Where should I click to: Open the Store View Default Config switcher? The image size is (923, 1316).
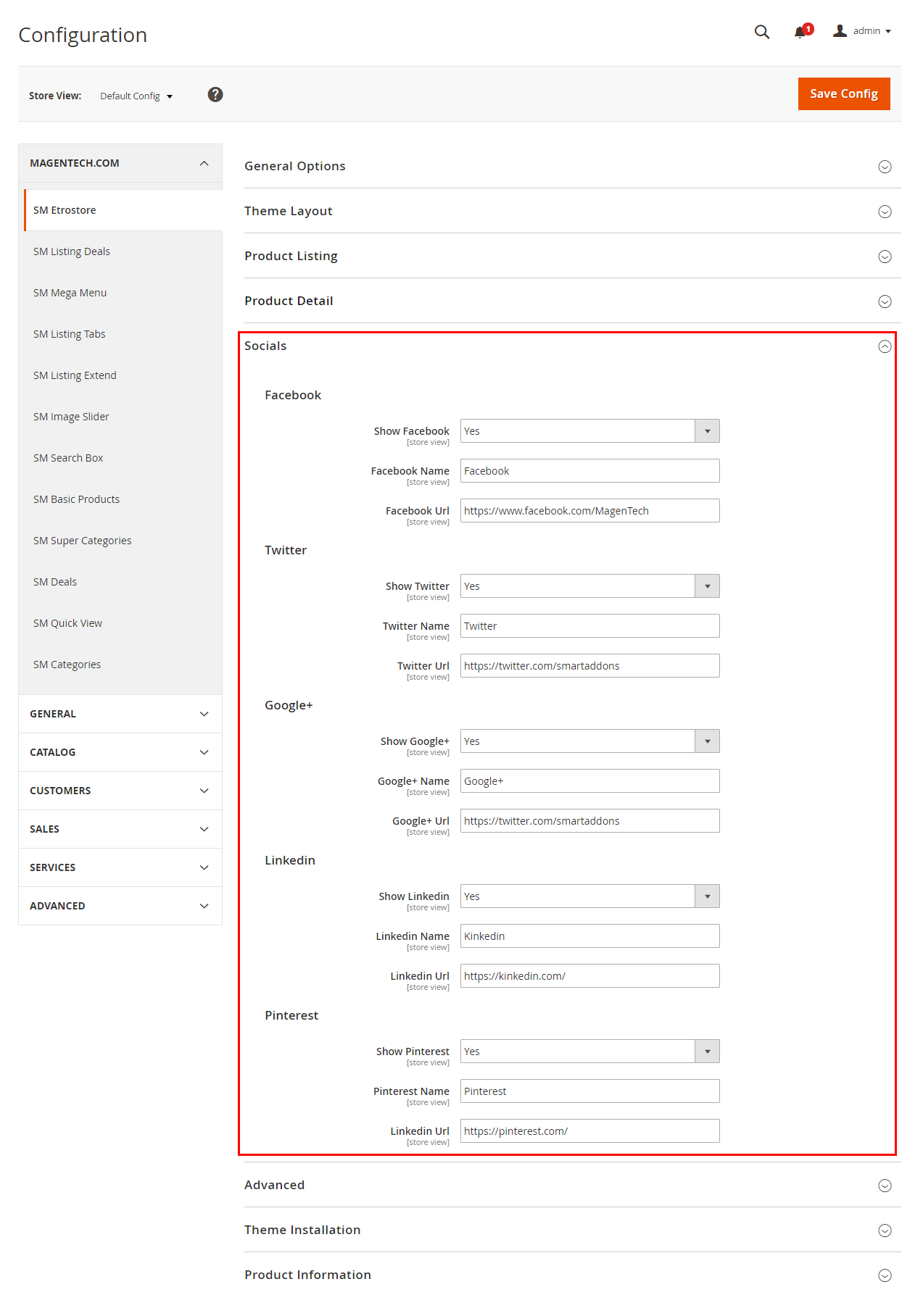pyautogui.click(x=136, y=96)
